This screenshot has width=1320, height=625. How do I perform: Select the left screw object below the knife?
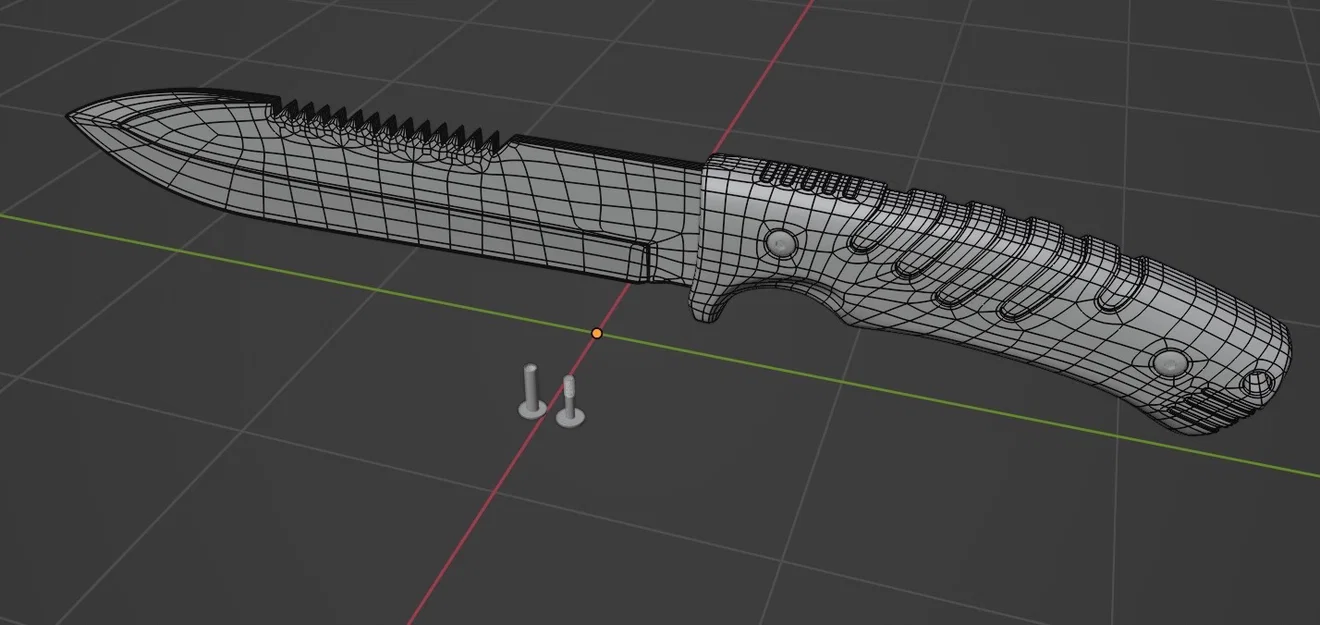coord(531,392)
